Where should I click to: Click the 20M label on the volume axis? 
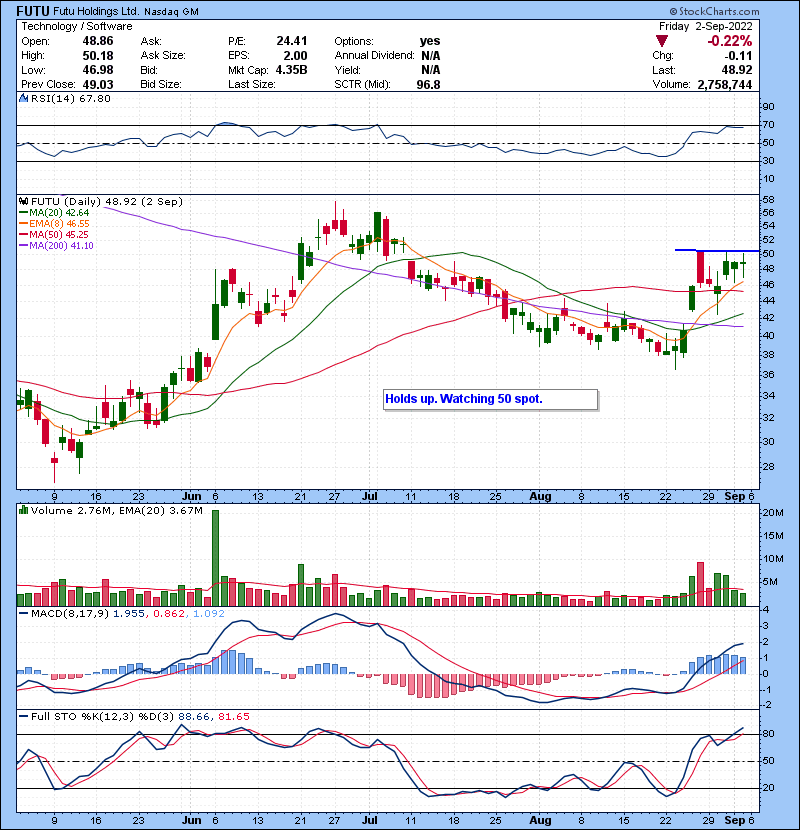[772, 512]
